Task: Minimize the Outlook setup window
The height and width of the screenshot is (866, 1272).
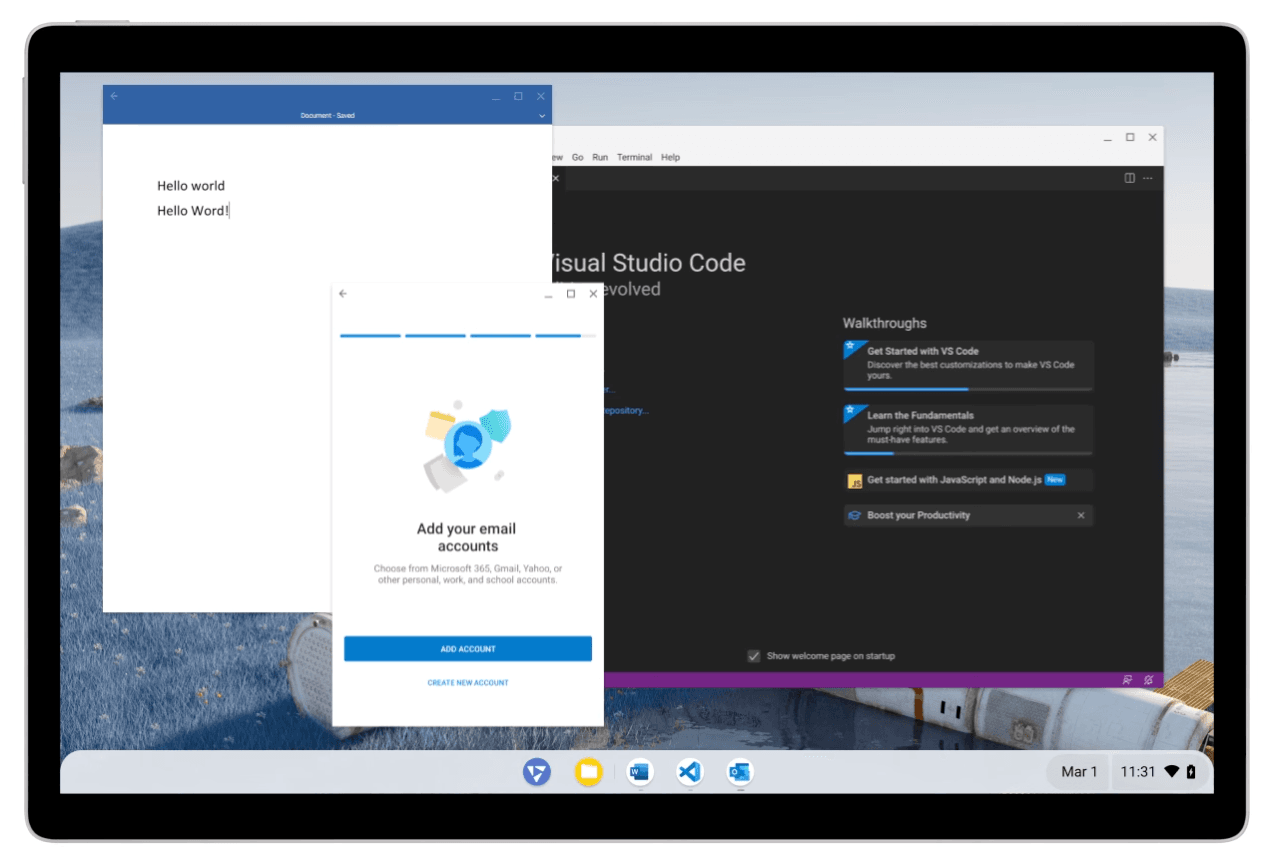Action: (548, 295)
